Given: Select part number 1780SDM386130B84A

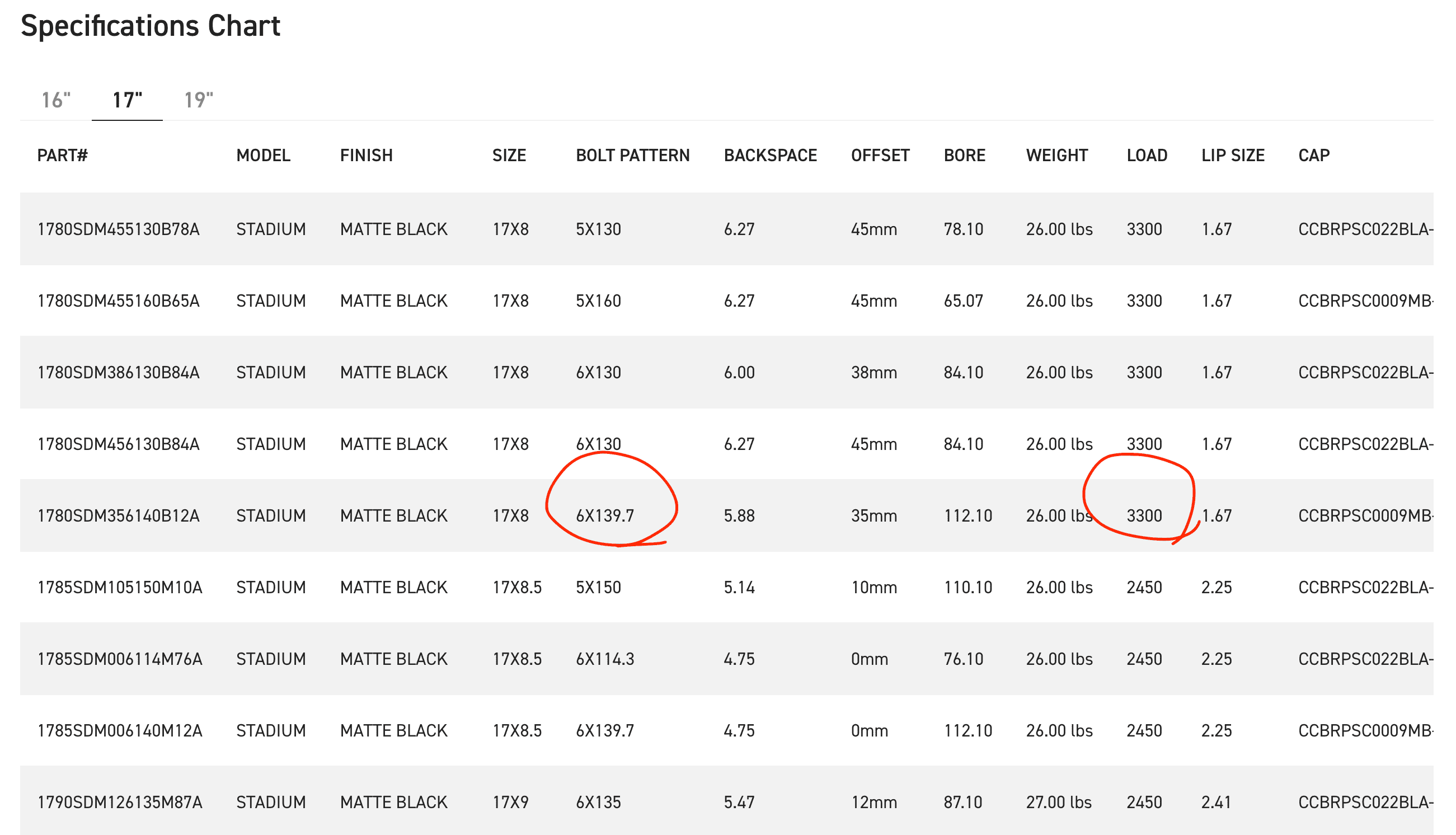Looking at the screenshot, I should pos(118,373).
